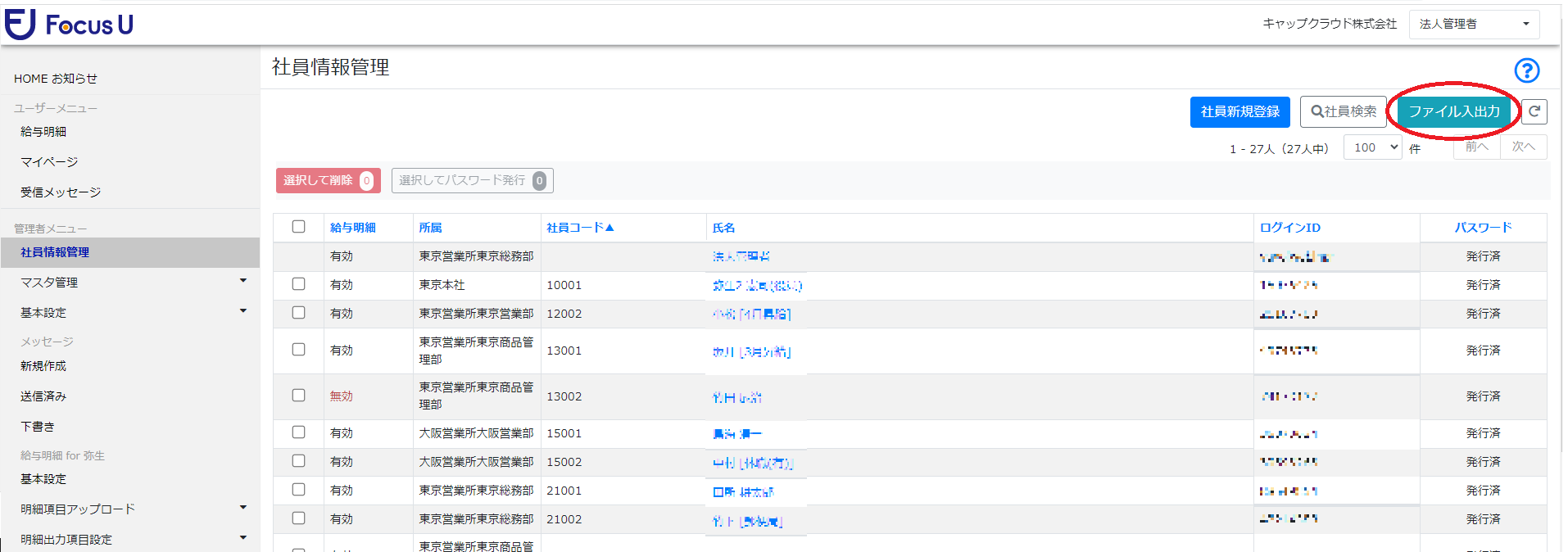The width and height of the screenshot is (1568, 552).
Task: Expand the 明細出力項目設定 menu
Action: [130, 540]
